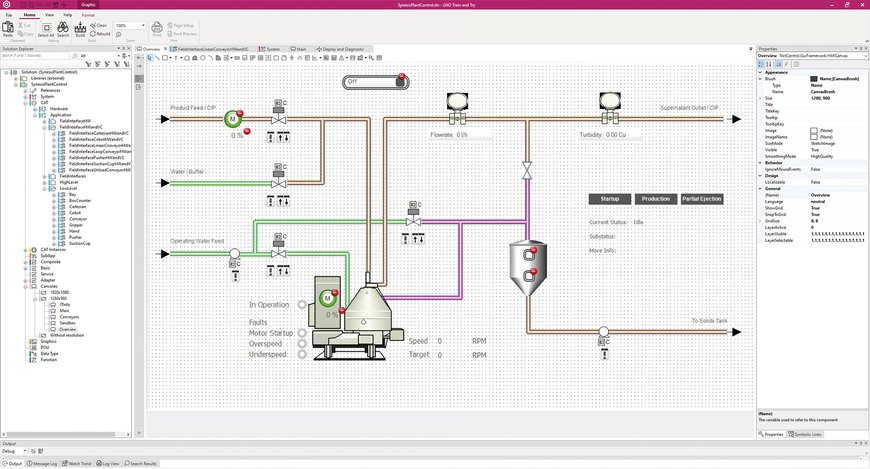The height and width of the screenshot is (469, 870).
Task: Collapse the General property section
Action: tap(761, 189)
